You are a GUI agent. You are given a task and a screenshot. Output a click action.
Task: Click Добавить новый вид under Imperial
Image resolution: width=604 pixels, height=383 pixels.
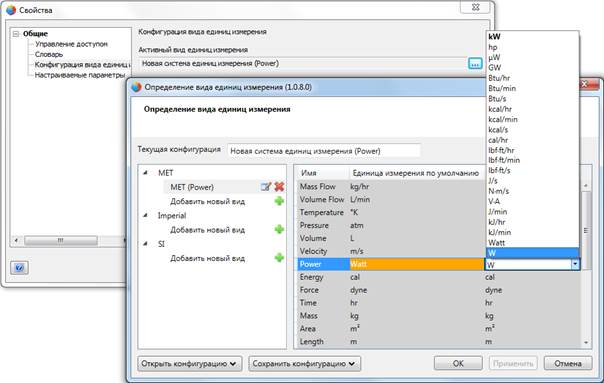click(x=208, y=230)
